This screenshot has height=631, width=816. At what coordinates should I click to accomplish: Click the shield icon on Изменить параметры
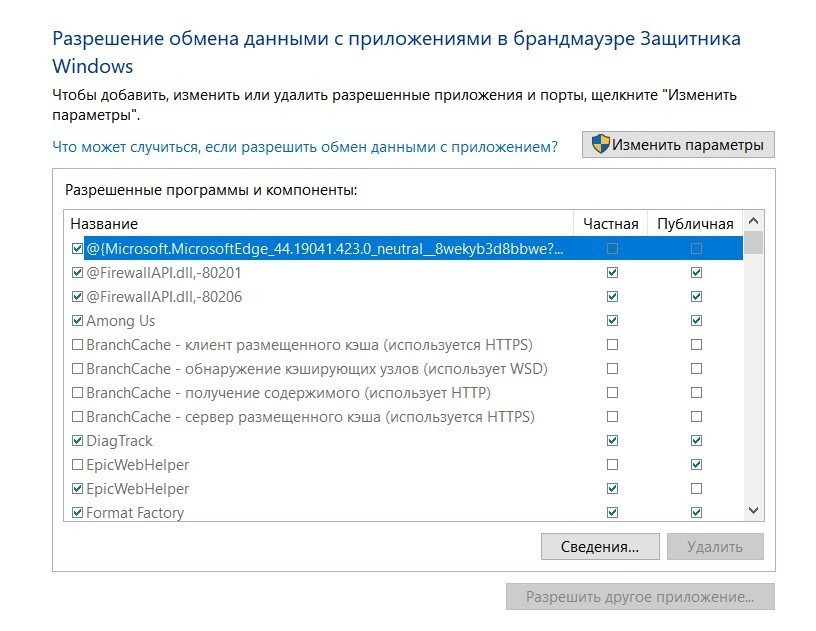point(601,145)
